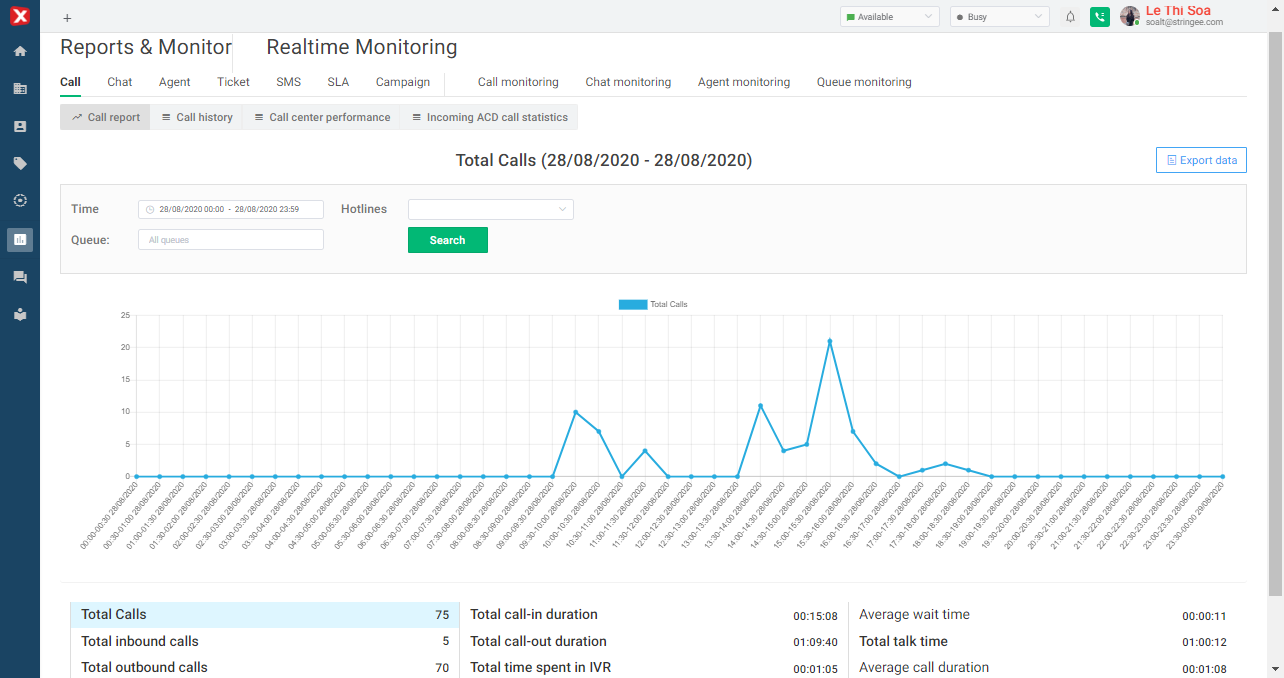Click the tag icon in sidebar
Screen dimensions: 1284x678
point(20,164)
